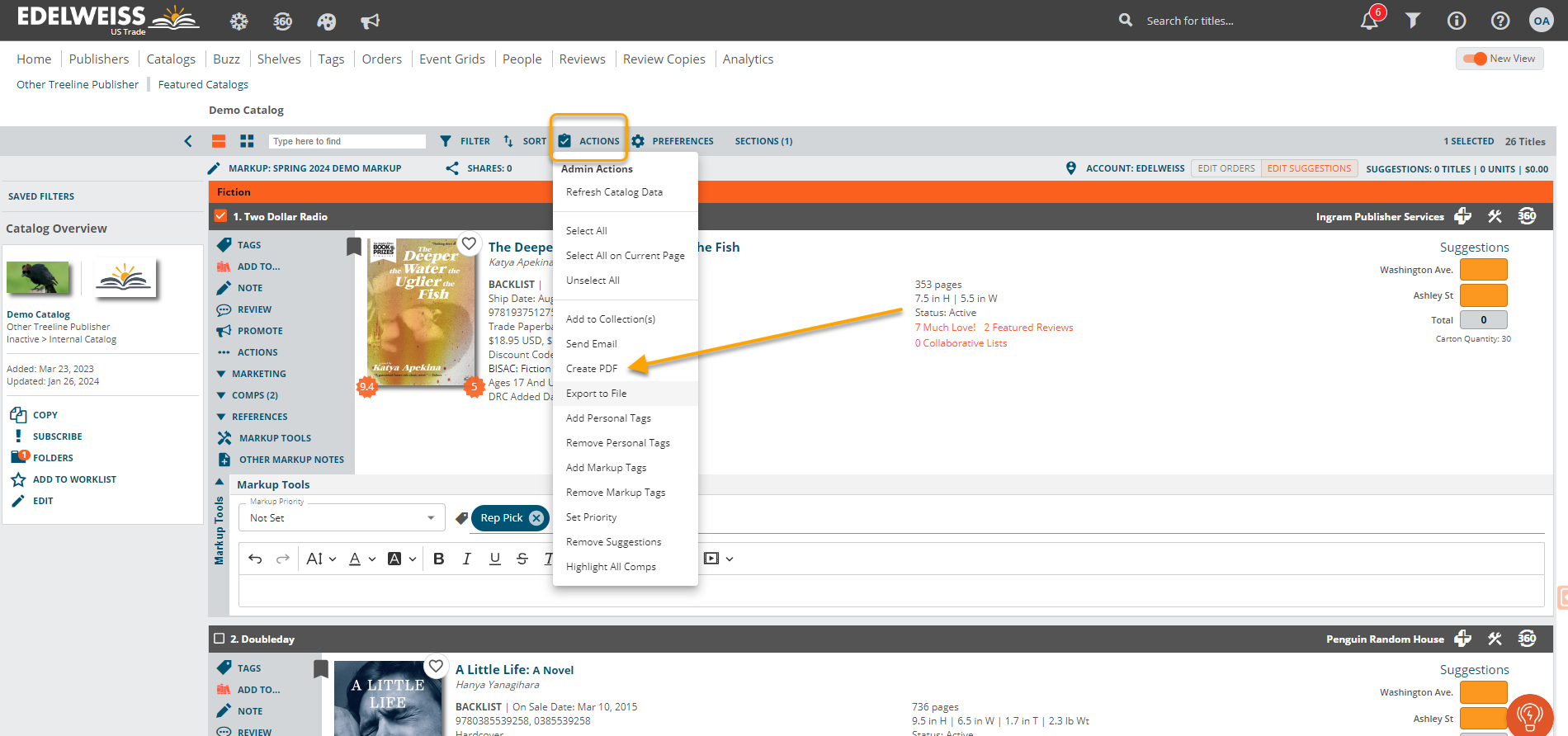Click Ashley St orange suggestion box for Deeper Water
Image resolution: width=1568 pixels, height=736 pixels.
(1483, 295)
